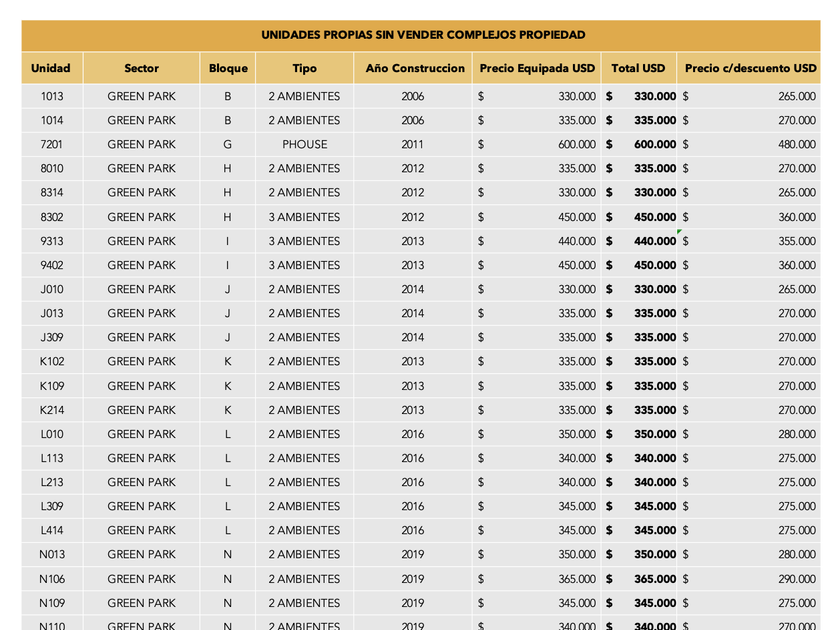Click the "UNIDADES PROPIAS SIN VENDER" title cell
The width and height of the screenshot is (840, 630).
(x=422, y=35)
